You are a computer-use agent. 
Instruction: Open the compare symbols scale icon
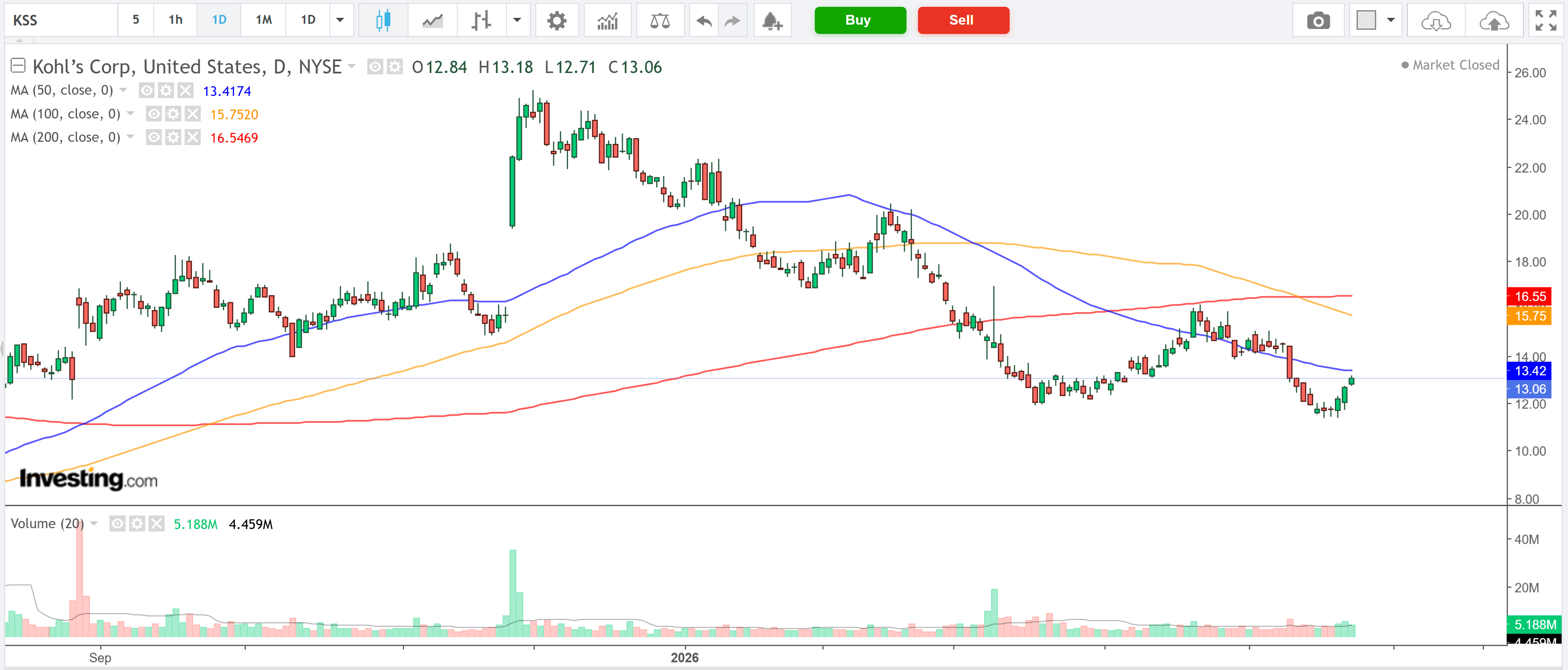tap(660, 20)
